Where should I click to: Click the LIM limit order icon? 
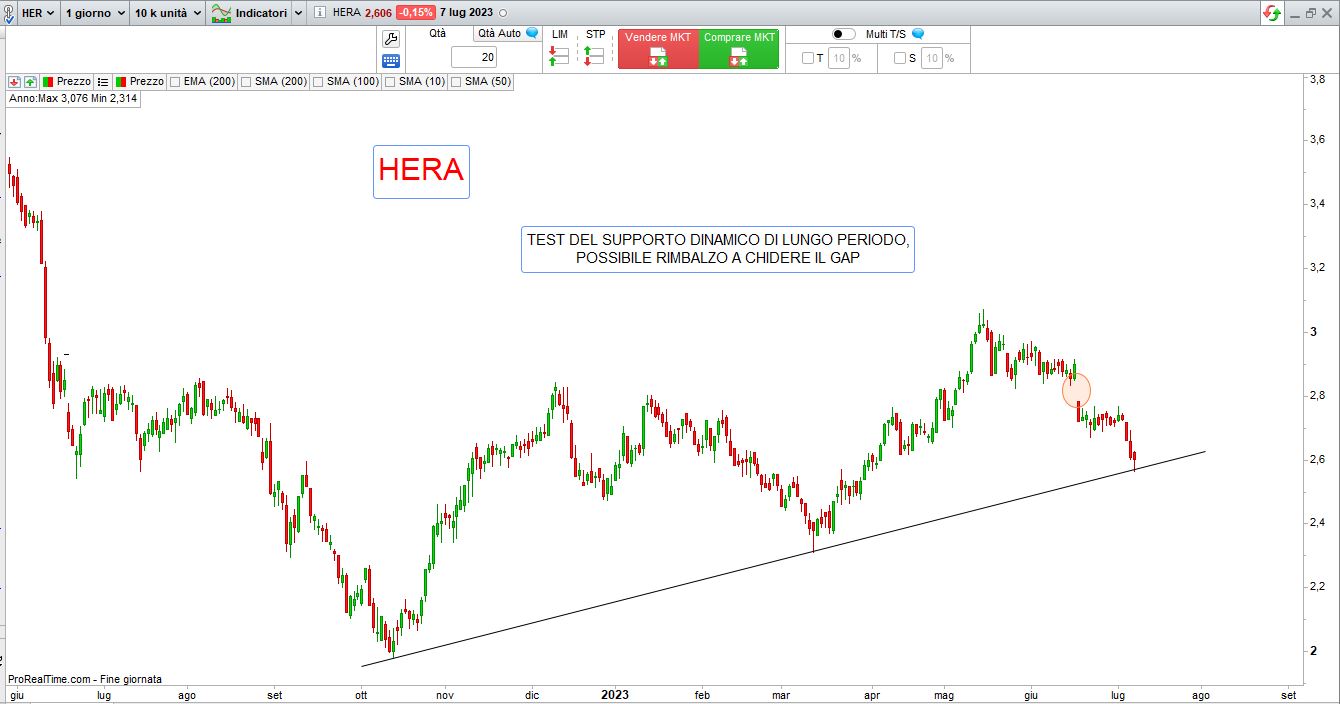[559, 56]
